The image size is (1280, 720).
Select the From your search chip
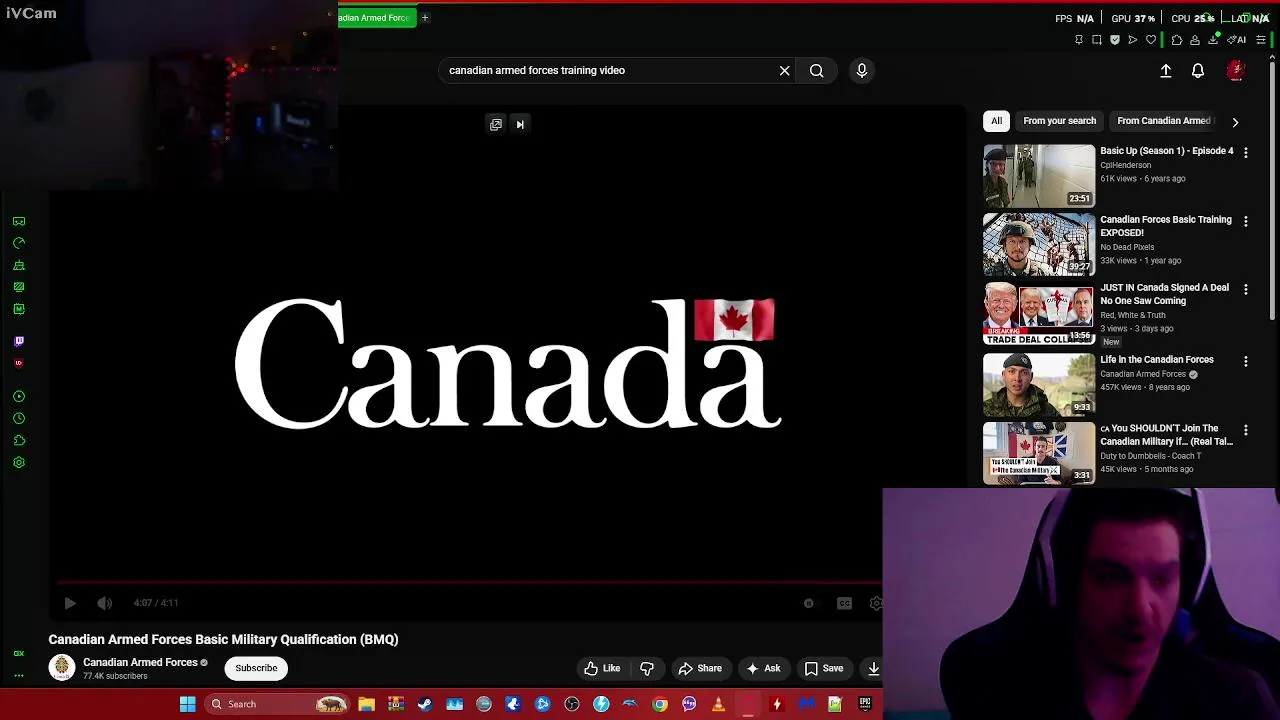(1059, 121)
